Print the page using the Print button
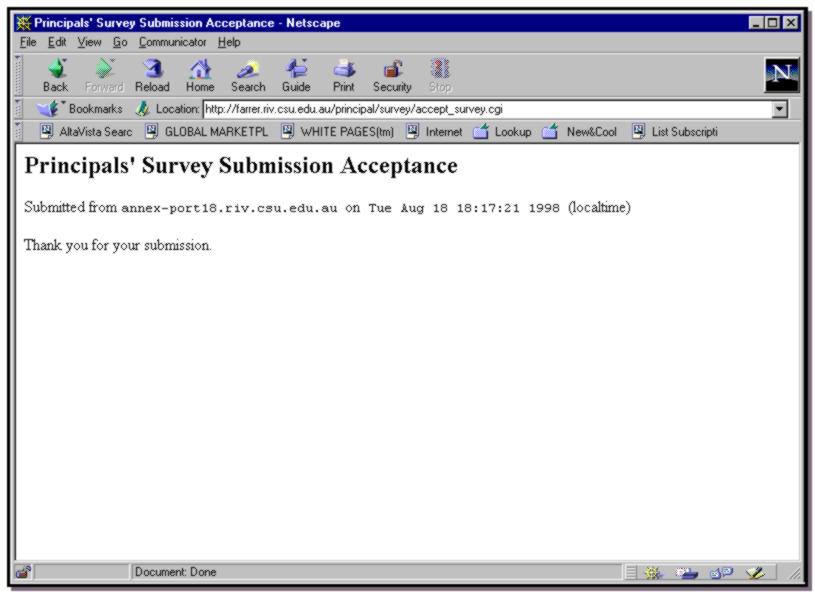 coord(344,76)
